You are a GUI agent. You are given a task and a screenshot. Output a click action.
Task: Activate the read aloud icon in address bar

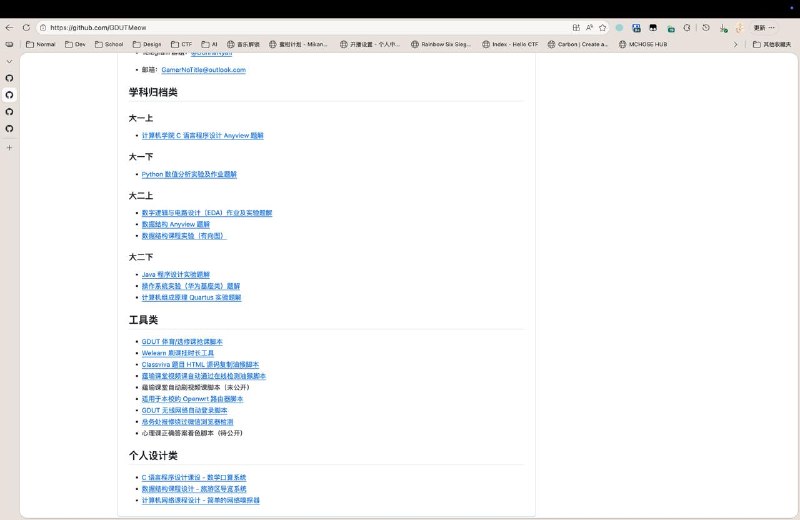pos(589,28)
